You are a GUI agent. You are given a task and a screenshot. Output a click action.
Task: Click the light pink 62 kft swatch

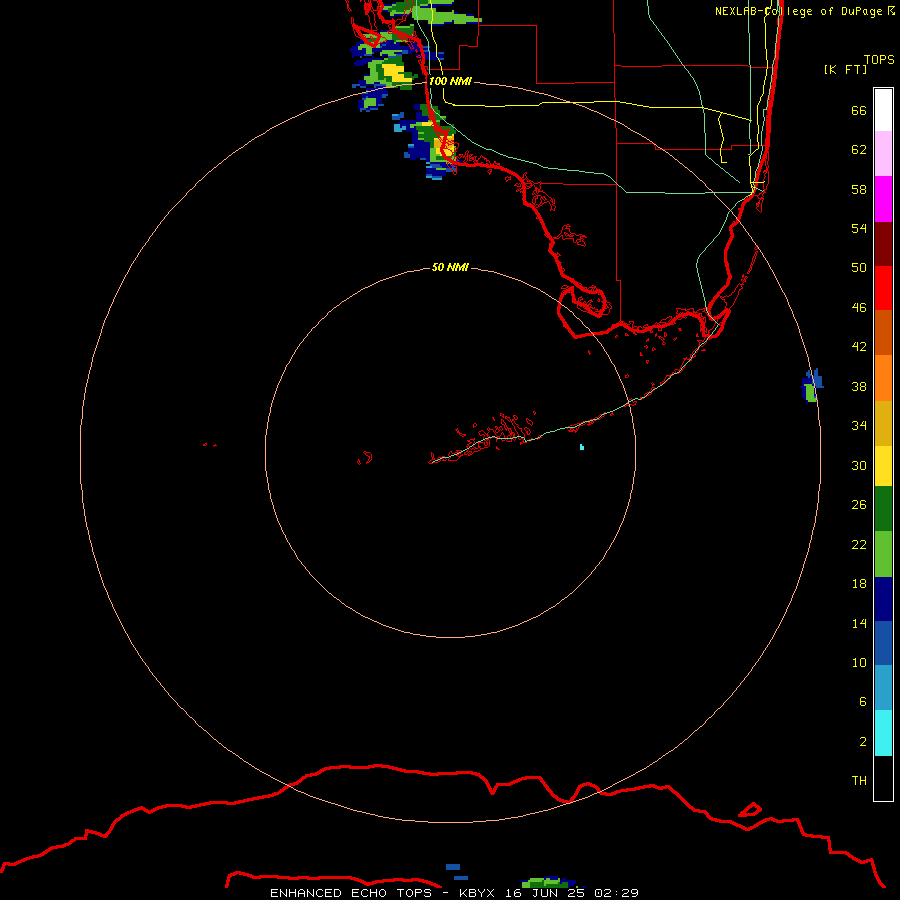(883, 154)
